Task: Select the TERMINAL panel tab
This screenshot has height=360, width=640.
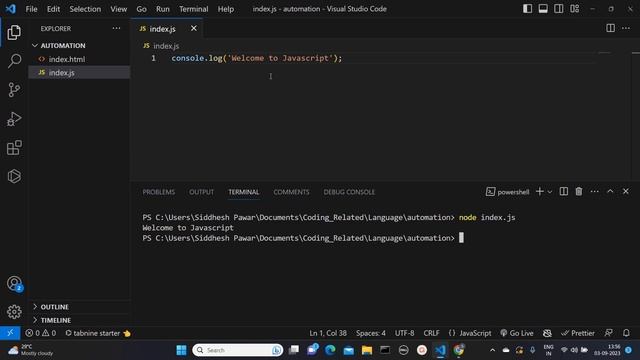Action: pos(243,192)
